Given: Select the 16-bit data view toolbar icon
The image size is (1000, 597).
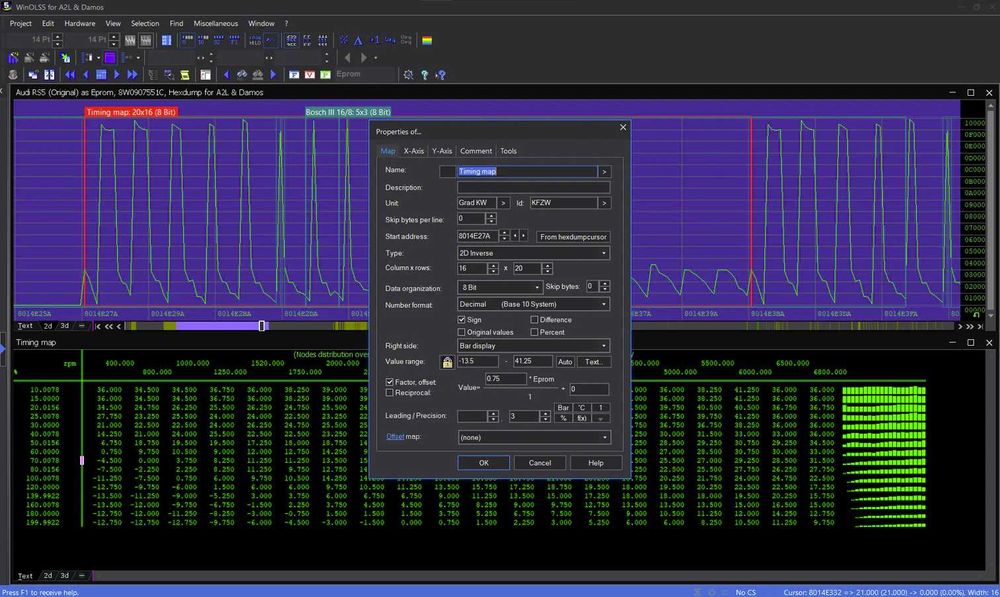Looking at the screenshot, I should (203, 40).
